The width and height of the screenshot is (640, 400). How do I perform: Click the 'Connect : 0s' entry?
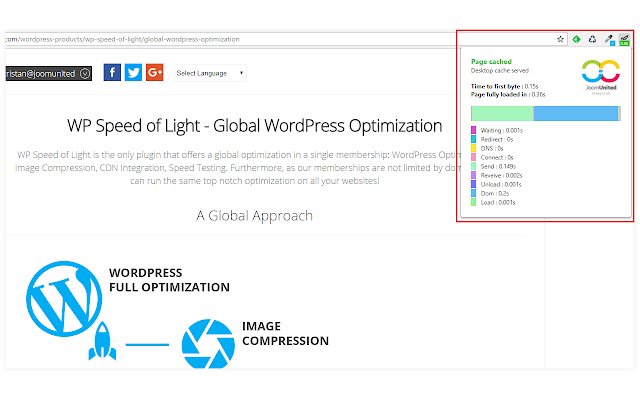click(x=497, y=157)
